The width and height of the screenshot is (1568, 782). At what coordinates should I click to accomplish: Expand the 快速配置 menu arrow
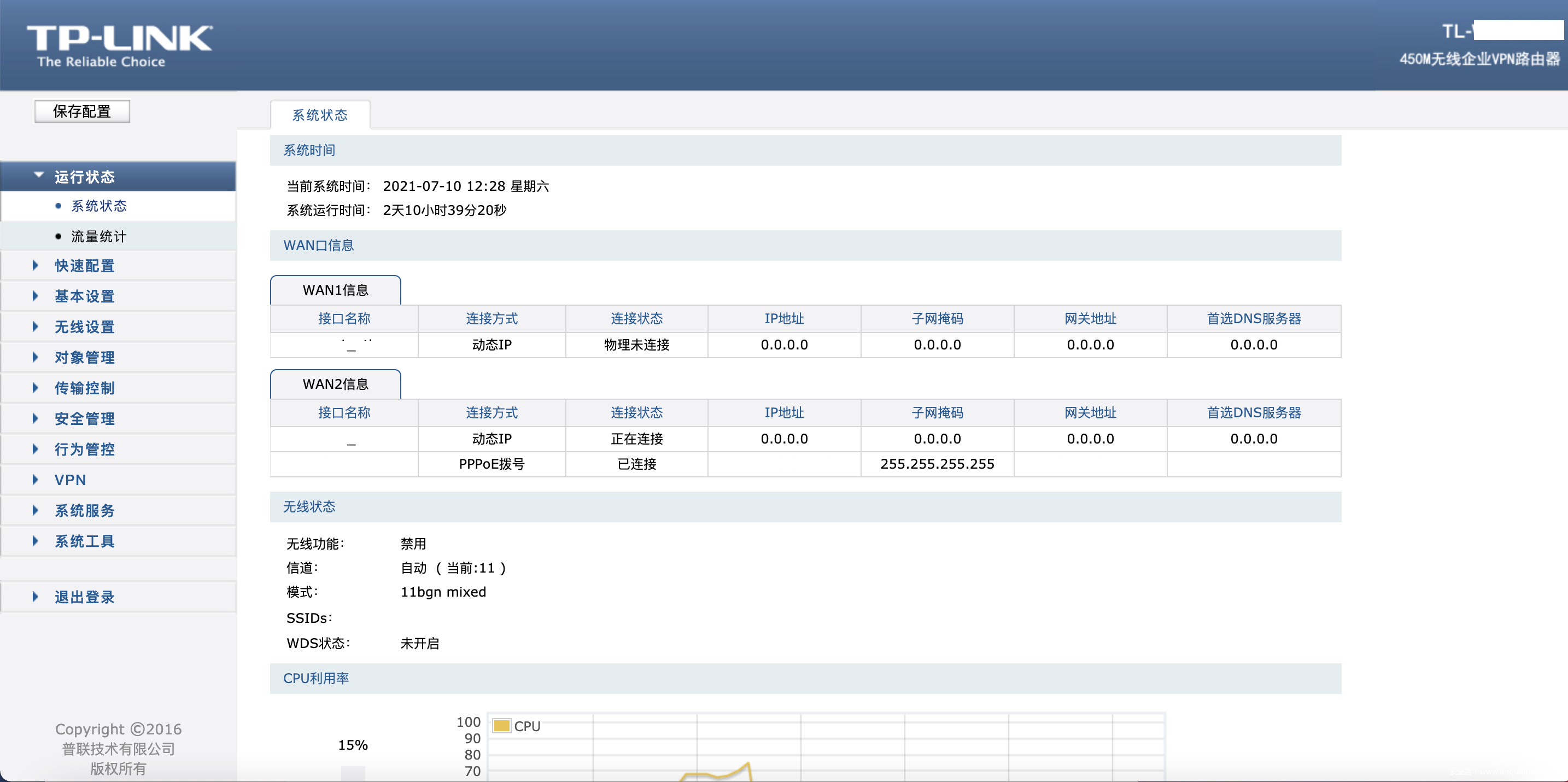[x=36, y=266]
